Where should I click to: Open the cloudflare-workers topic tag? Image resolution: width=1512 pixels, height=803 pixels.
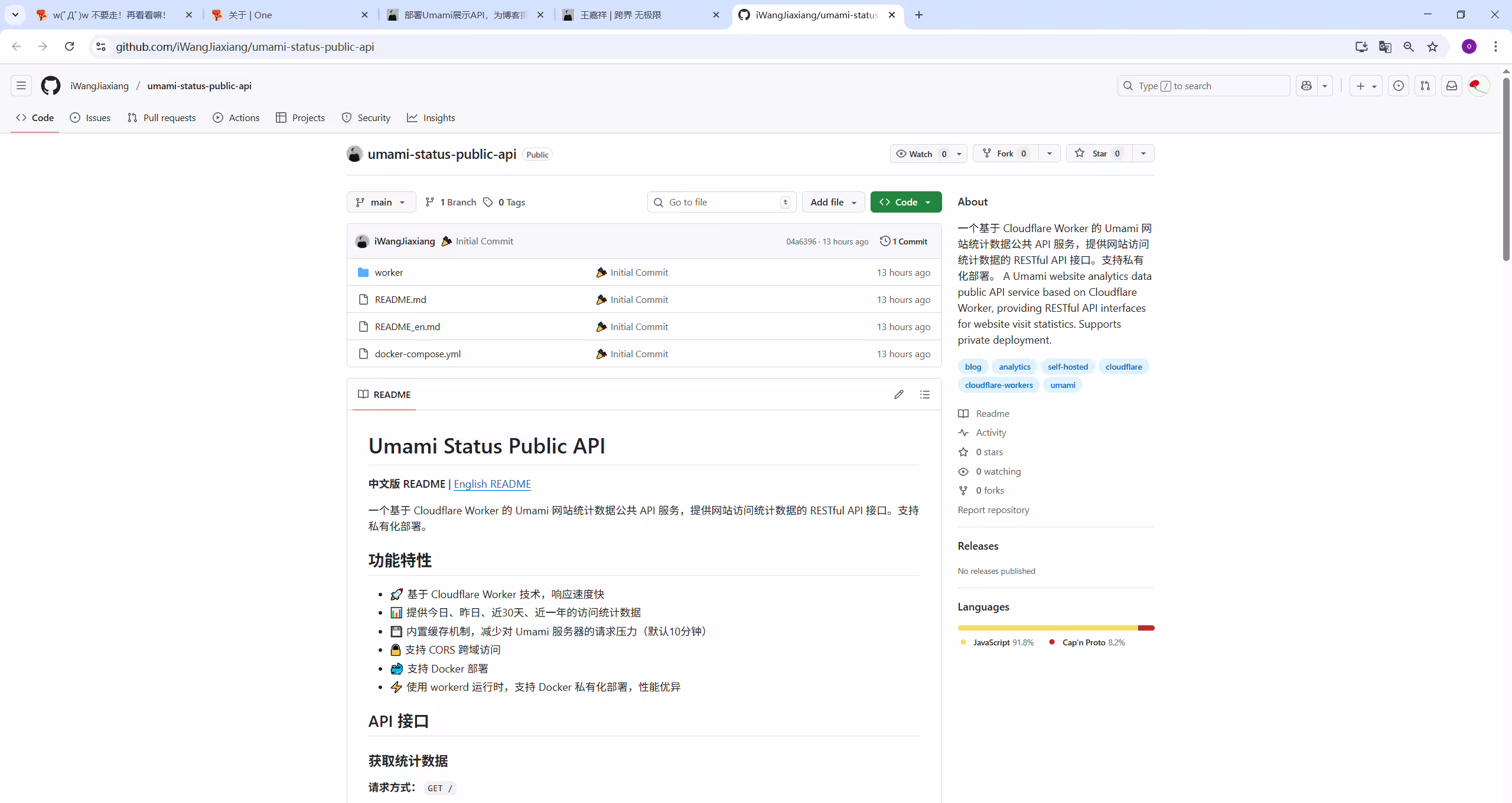pyautogui.click(x=999, y=385)
